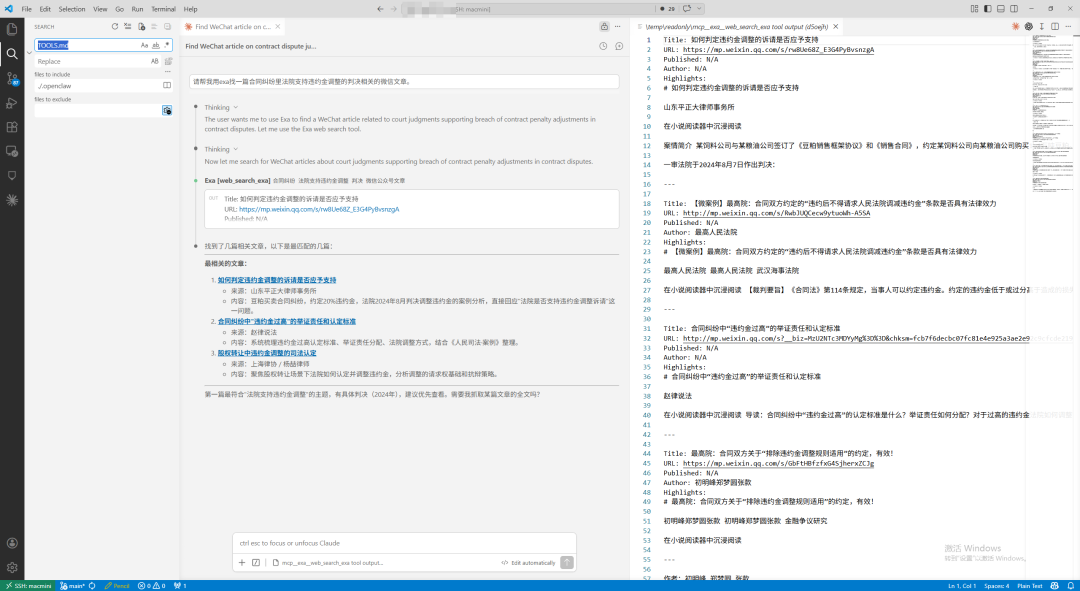Open the Extensions view

(x=12, y=127)
